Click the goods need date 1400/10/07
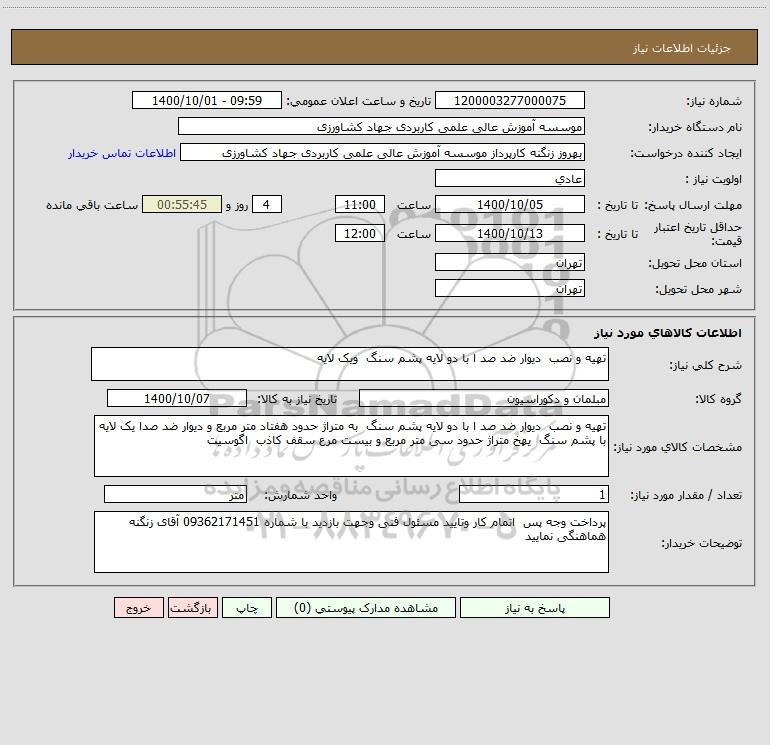This screenshot has width=770, height=745. coord(177,398)
